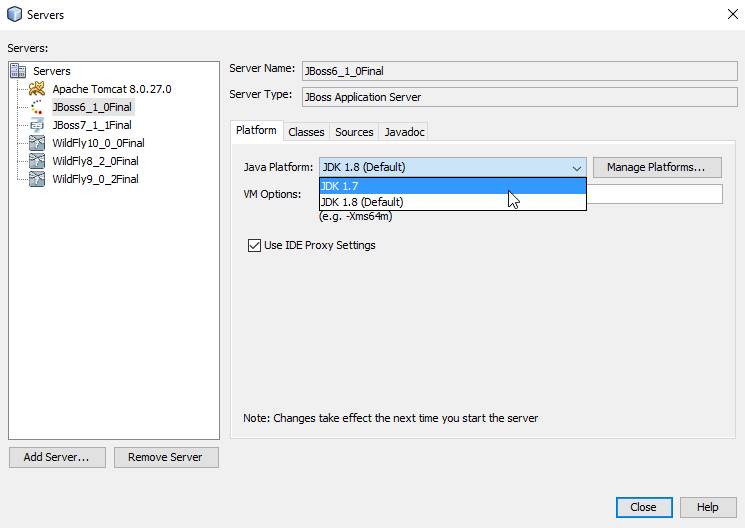This screenshot has height=528, width=745.
Task: Click the changes-take-effect note text
Action: coord(391,418)
